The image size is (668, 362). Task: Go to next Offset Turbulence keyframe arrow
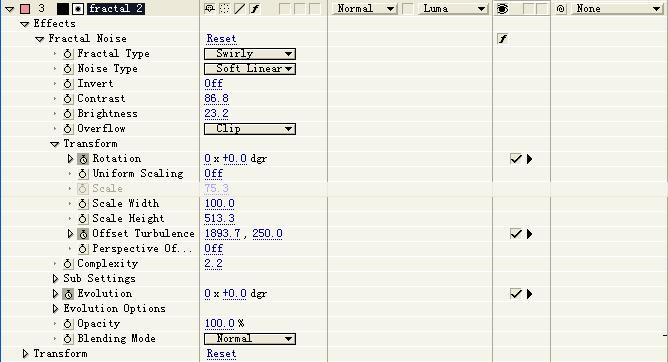pyautogui.click(x=529, y=234)
